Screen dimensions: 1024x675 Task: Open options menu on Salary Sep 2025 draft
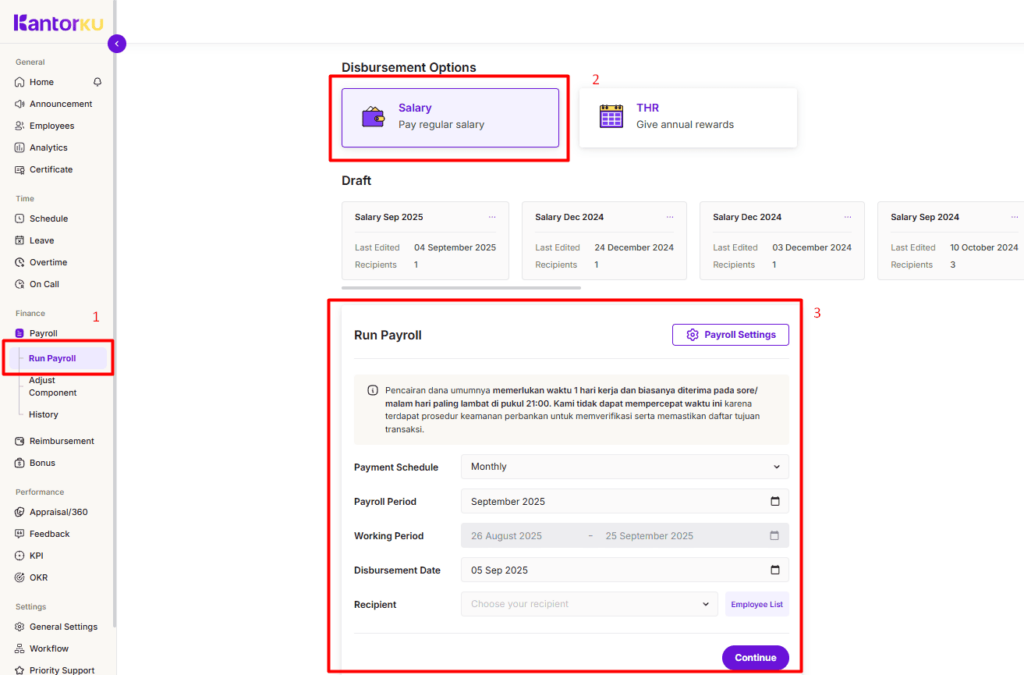click(x=492, y=217)
